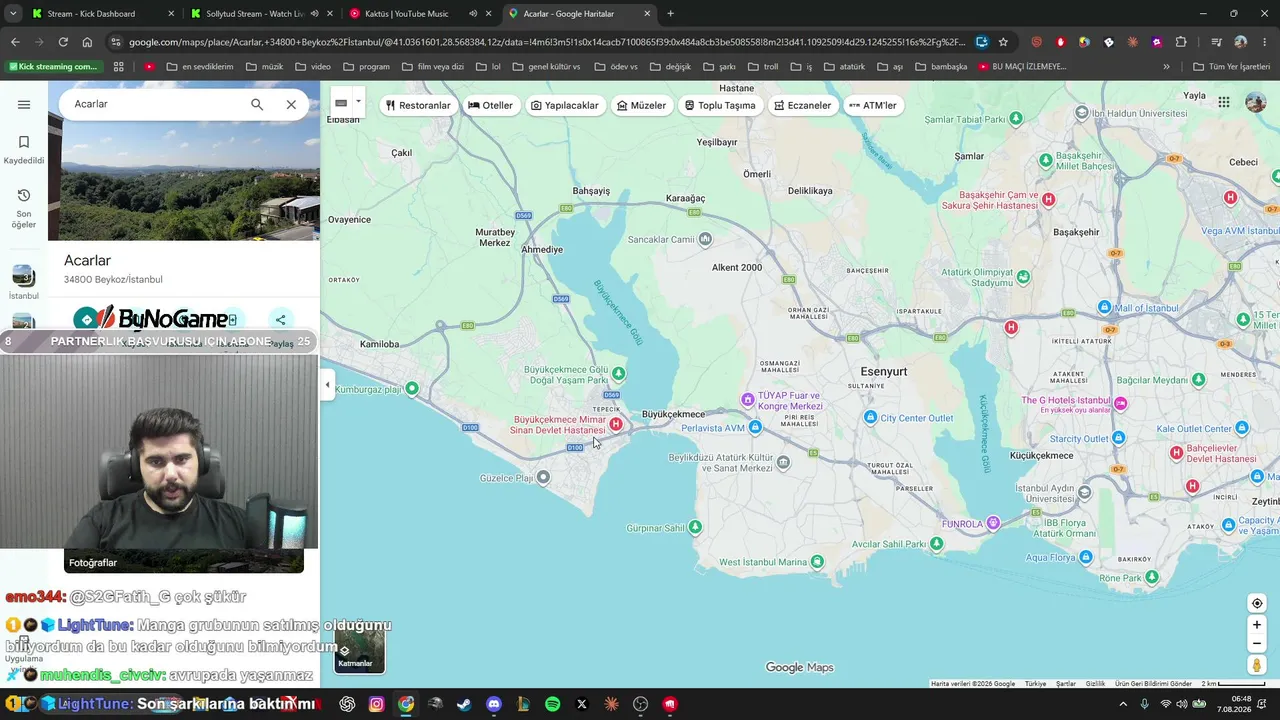Image resolution: width=1280 pixels, height=720 pixels.
Task: Click the show my location button
Action: click(x=1257, y=603)
